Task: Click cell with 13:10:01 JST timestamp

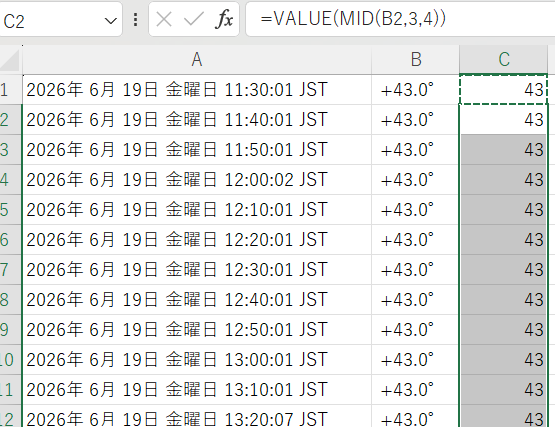Action: pos(197,390)
